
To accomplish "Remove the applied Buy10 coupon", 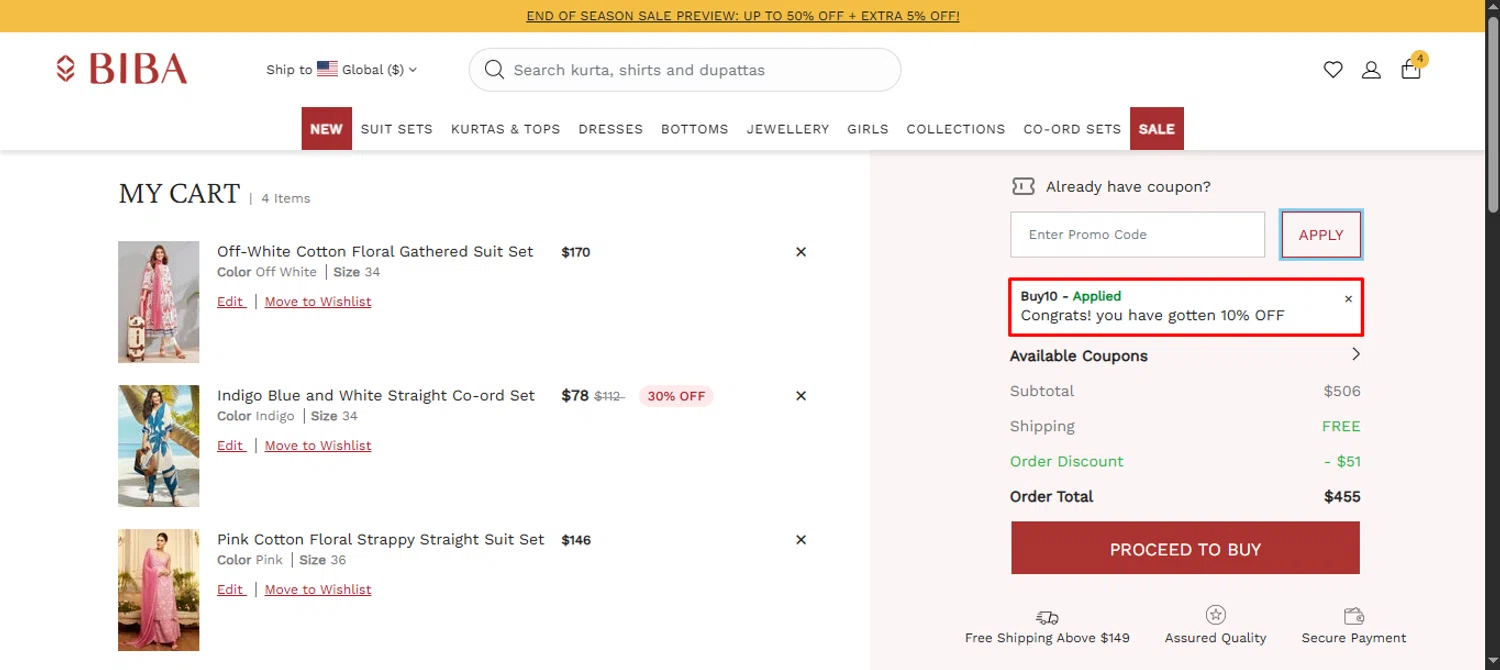I will click(x=1348, y=299).
